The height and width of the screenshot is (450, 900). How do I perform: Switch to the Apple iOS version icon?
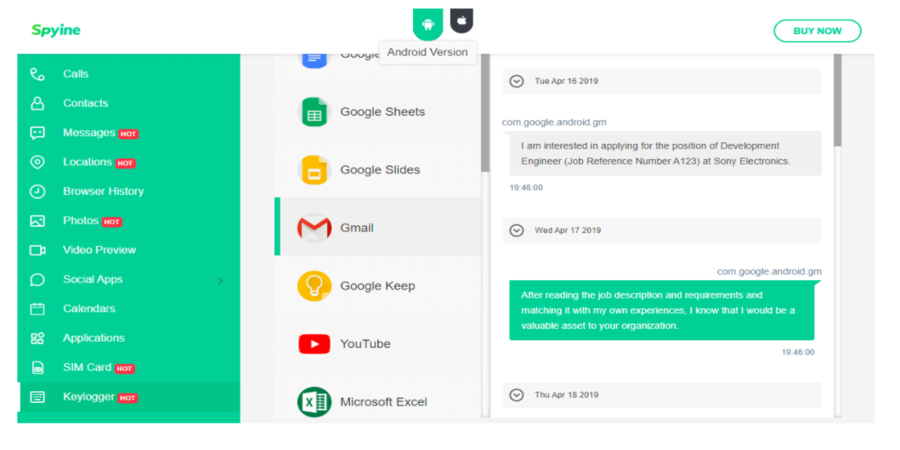pos(461,21)
